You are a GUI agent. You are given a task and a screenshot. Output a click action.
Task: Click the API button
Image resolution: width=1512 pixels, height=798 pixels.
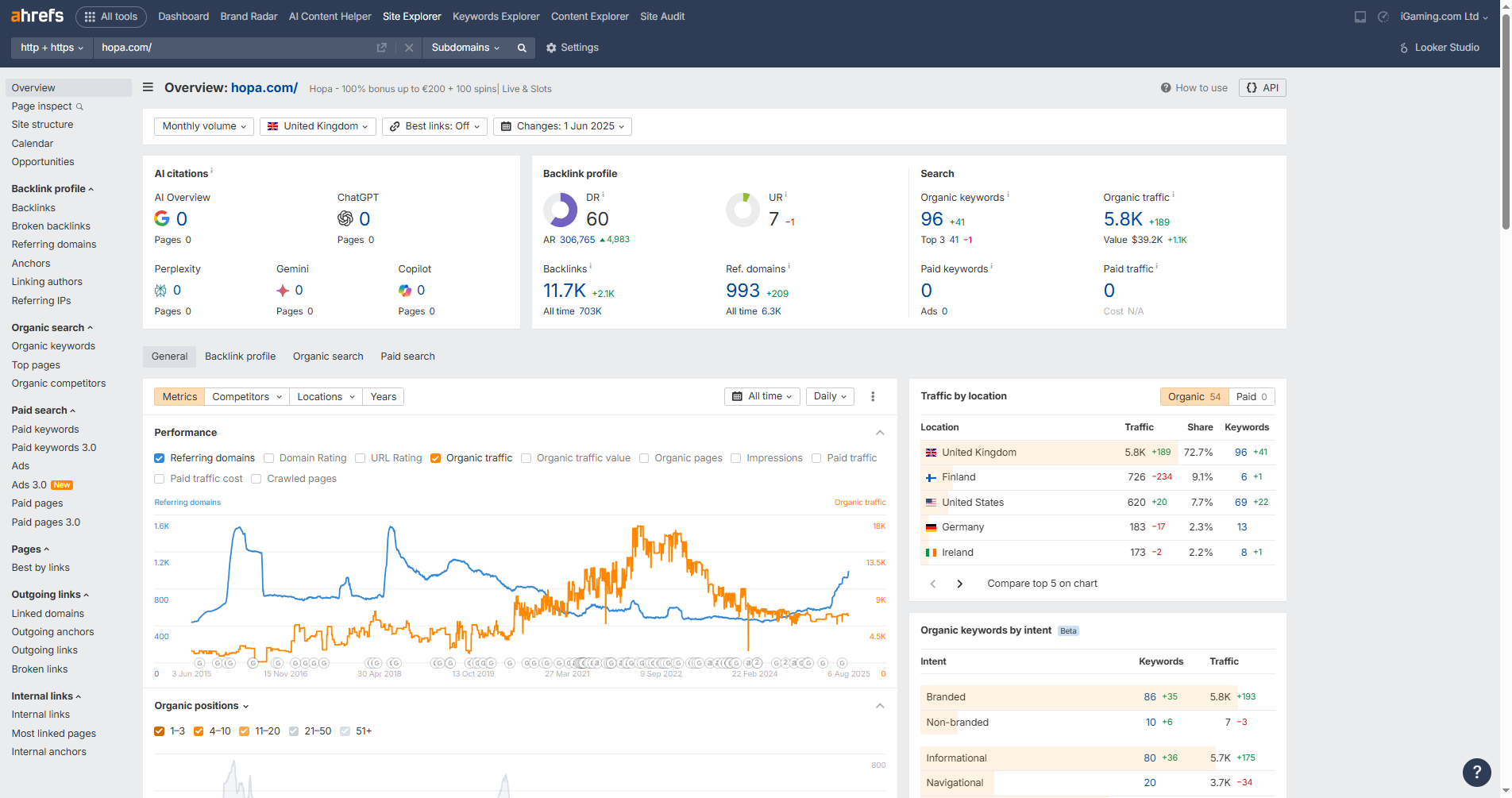(x=1262, y=88)
